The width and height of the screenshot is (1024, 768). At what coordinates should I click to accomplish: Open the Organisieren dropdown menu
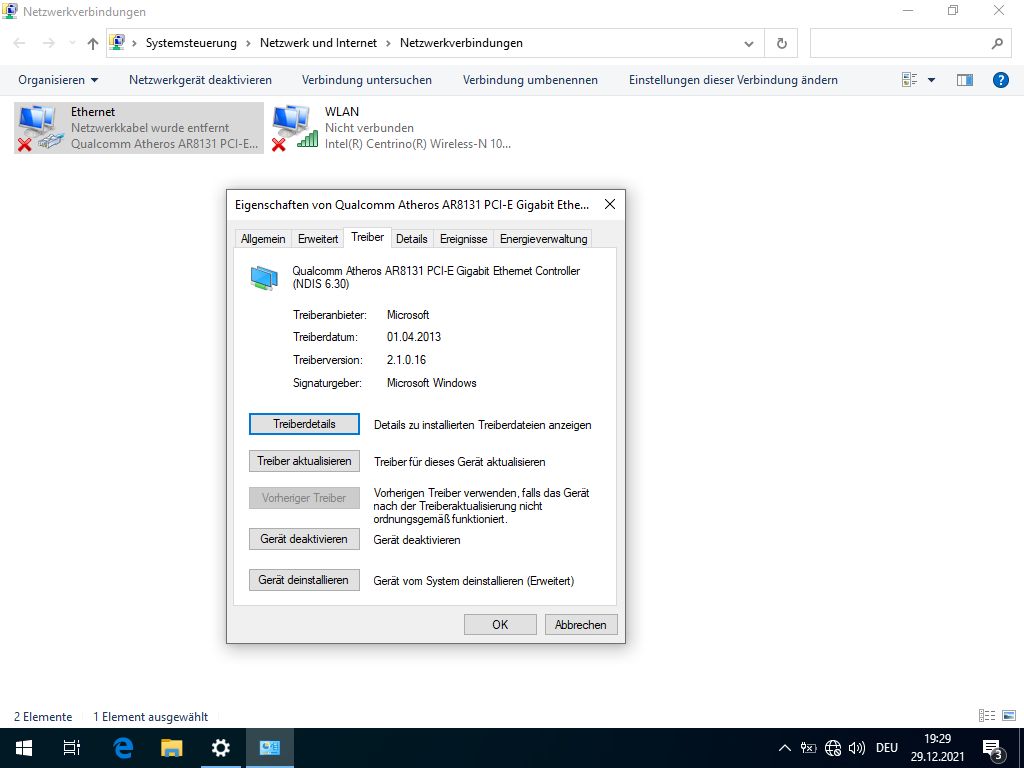[x=57, y=80]
